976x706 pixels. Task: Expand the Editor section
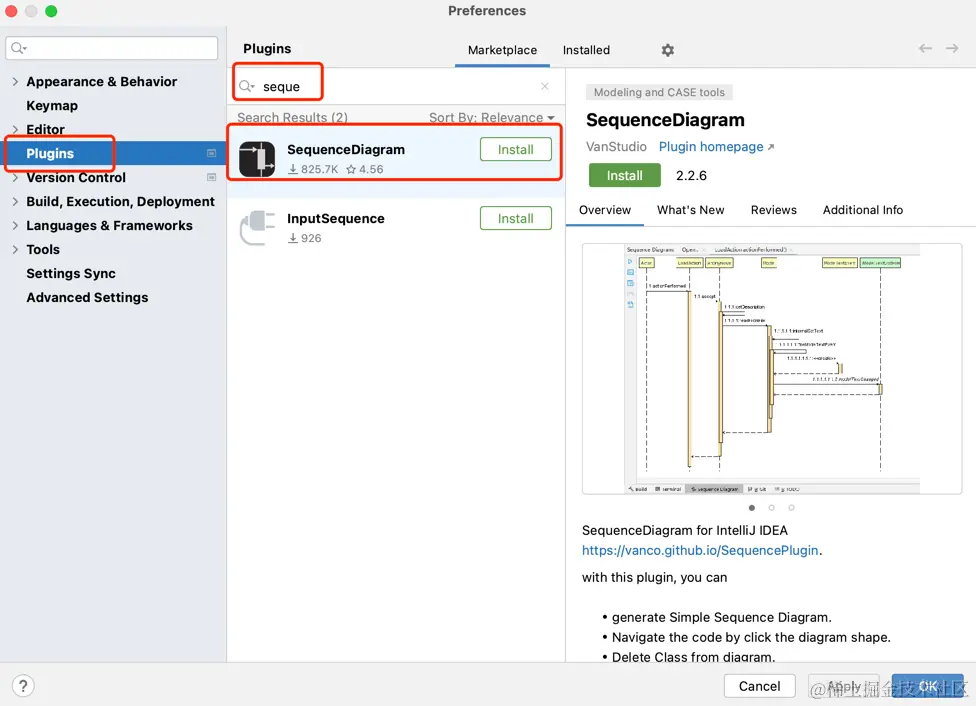tap(15, 129)
